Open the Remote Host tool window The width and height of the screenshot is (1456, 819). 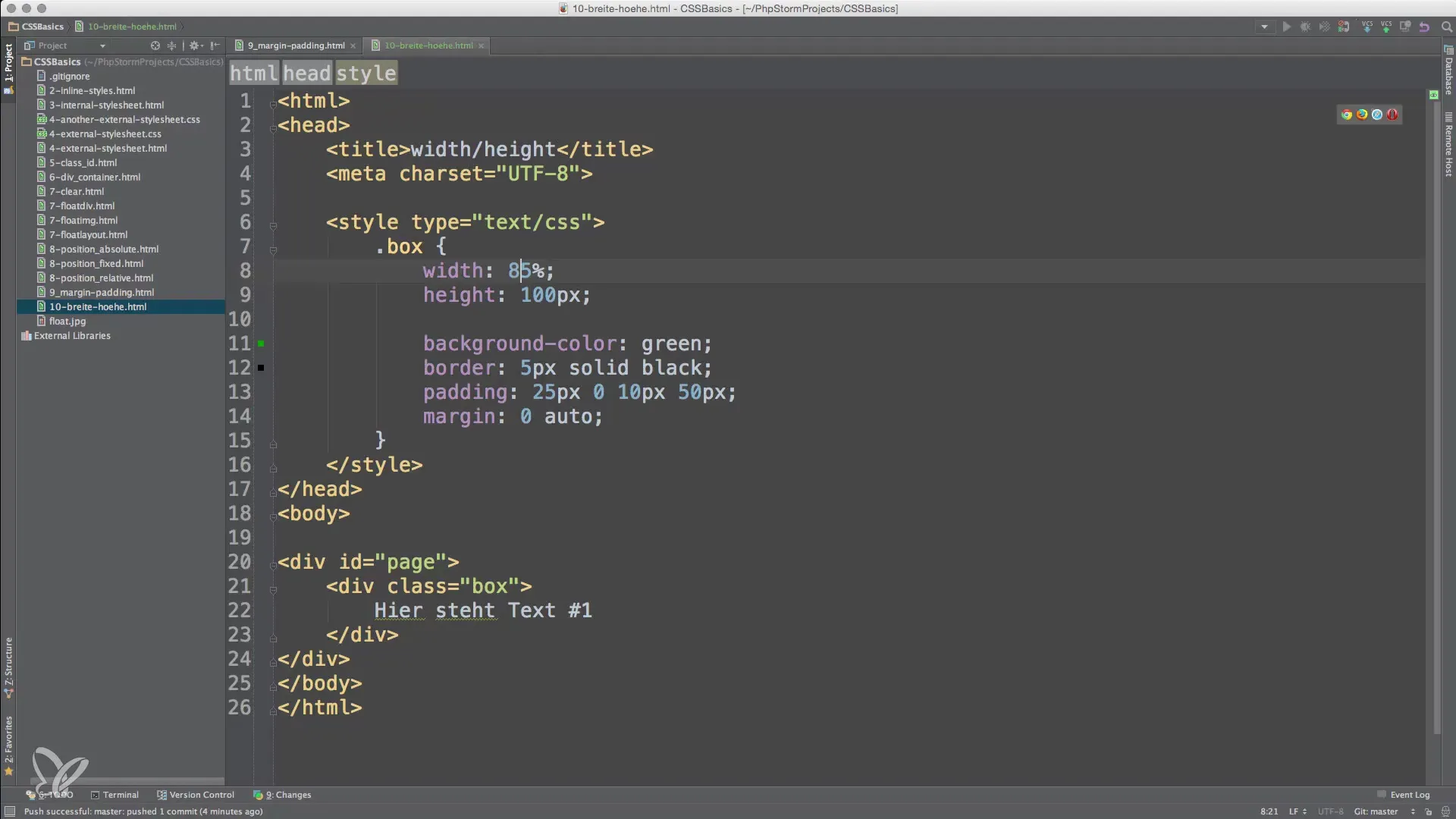(x=1448, y=145)
